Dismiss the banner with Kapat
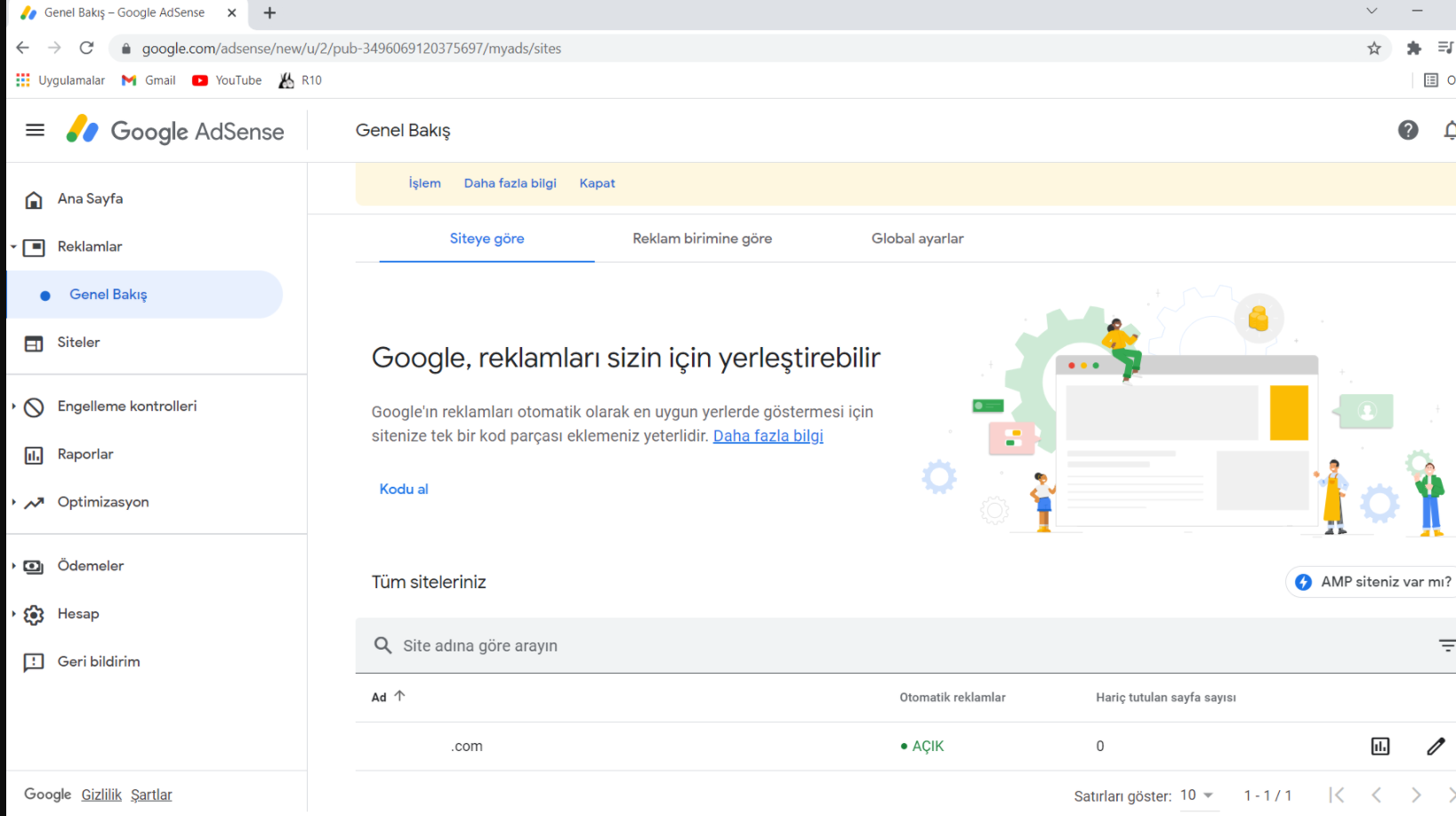Viewport: 1456px width, 816px height. (597, 183)
